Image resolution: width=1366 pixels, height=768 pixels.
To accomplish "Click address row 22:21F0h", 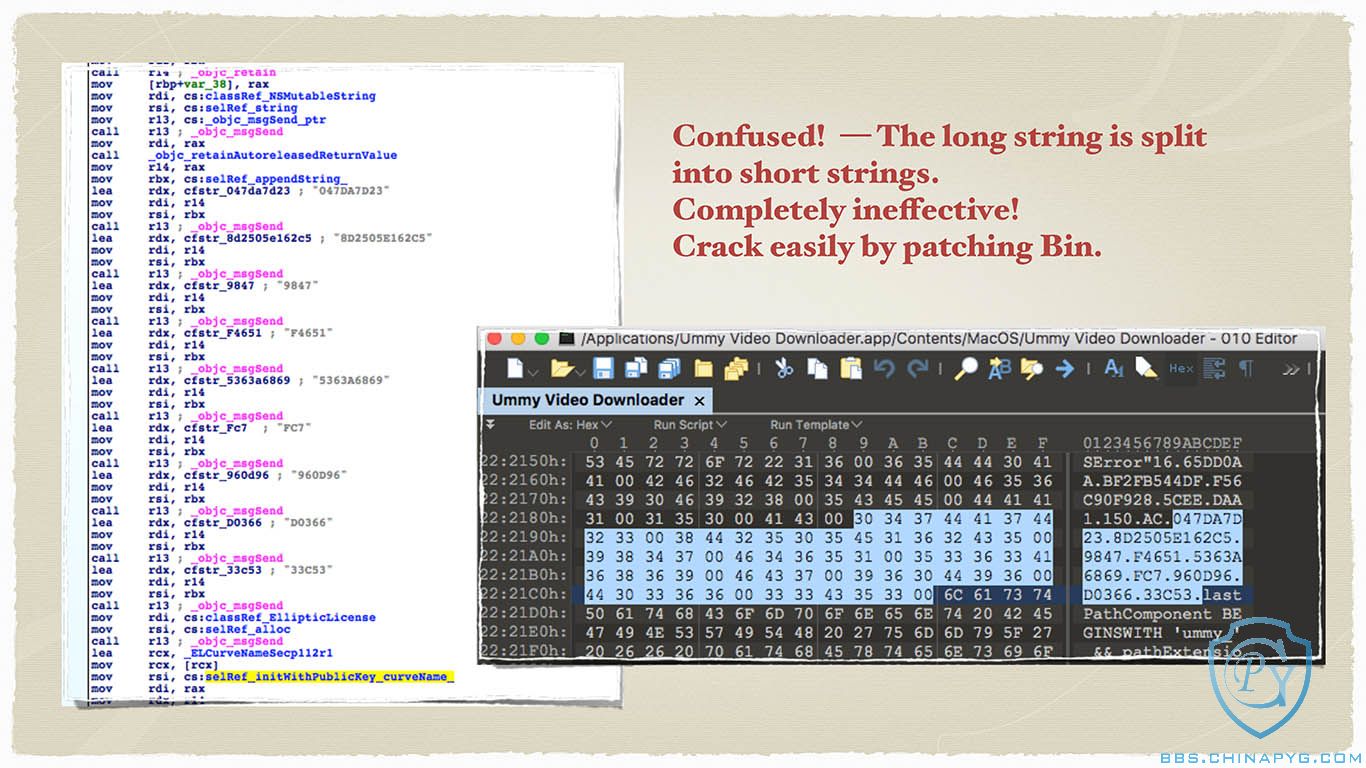I will [524, 651].
